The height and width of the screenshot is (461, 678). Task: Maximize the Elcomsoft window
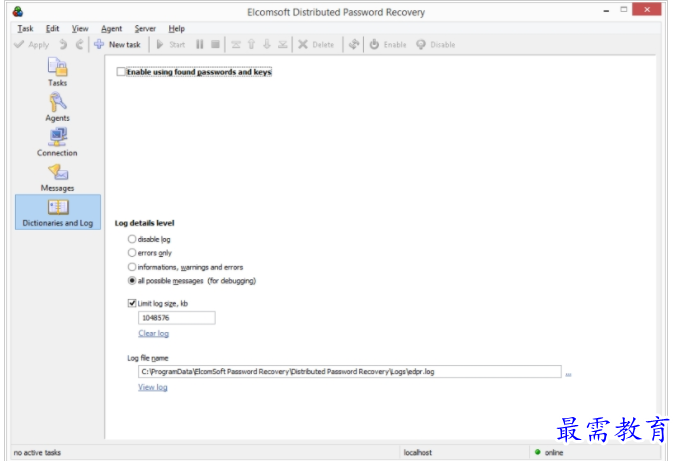[624, 10]
